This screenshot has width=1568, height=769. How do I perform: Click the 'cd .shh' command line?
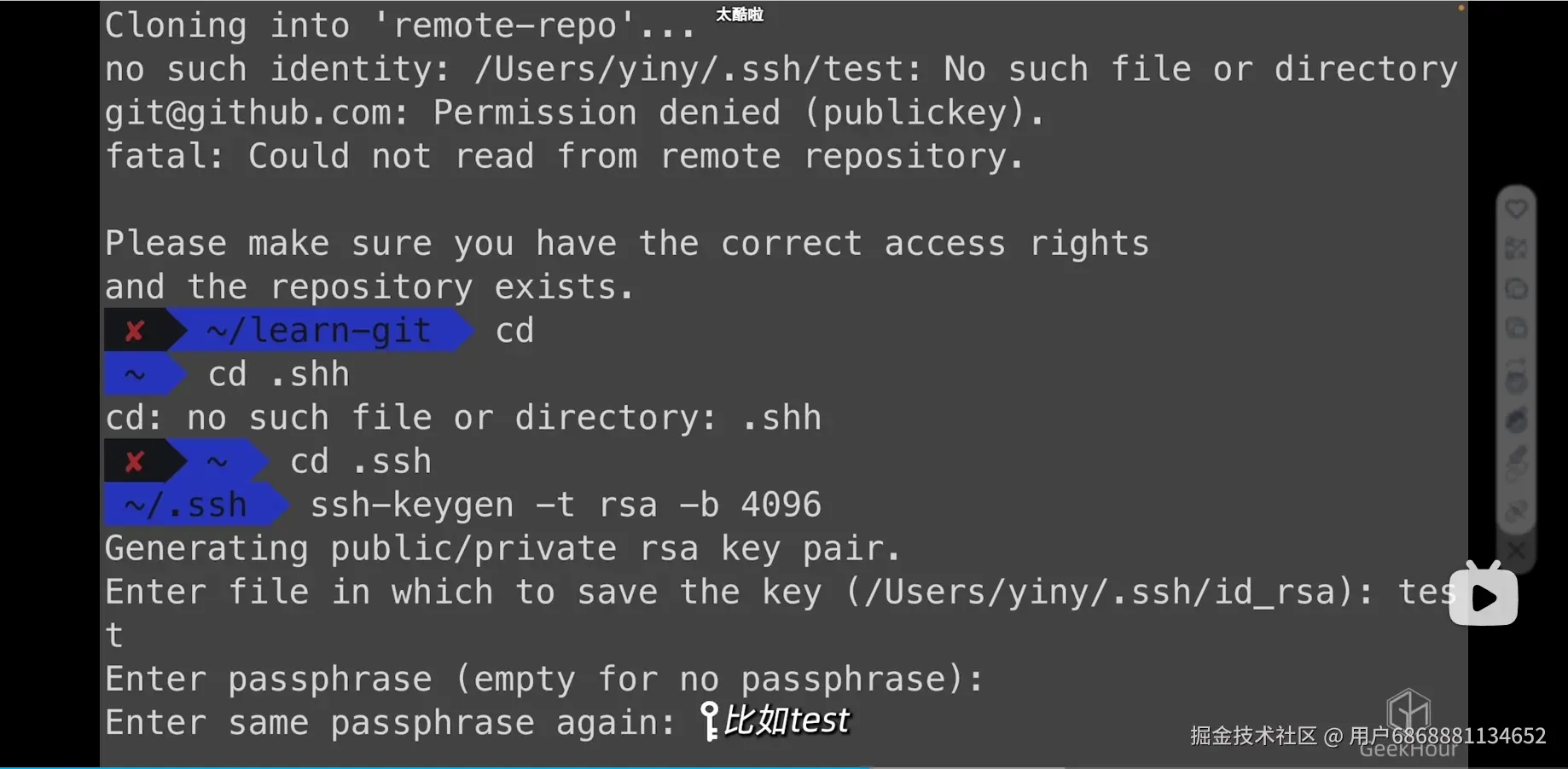pos(278,375)
